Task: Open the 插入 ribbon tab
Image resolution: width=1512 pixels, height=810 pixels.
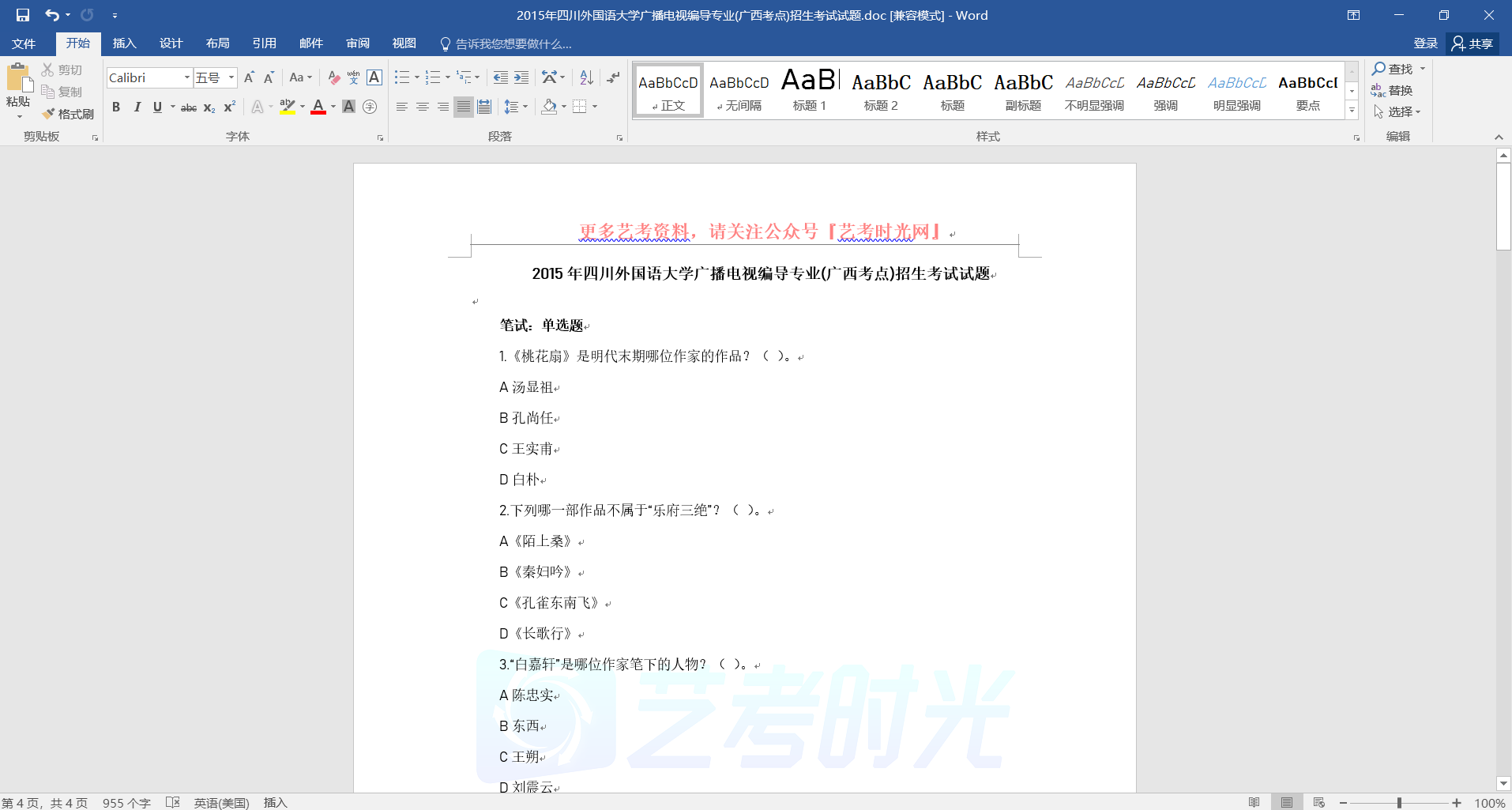Action: 124,43
